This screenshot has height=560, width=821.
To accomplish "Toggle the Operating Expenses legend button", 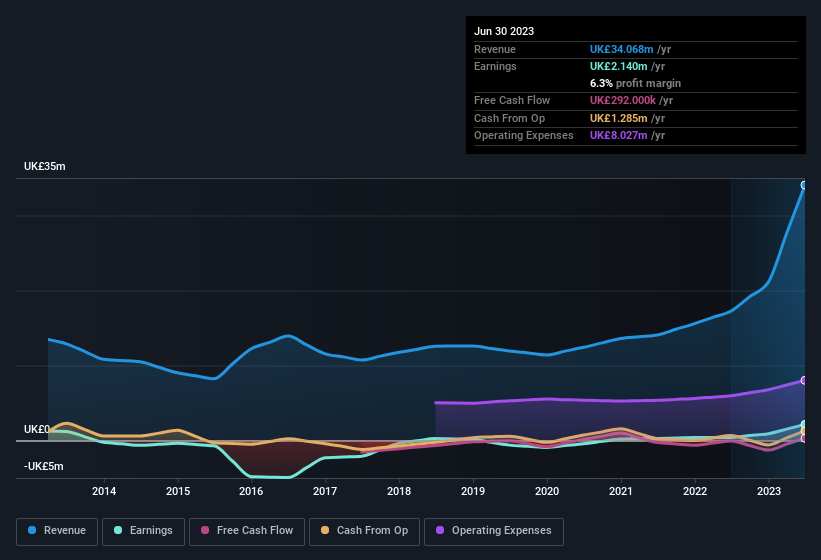I will click(x=494, y=531).
